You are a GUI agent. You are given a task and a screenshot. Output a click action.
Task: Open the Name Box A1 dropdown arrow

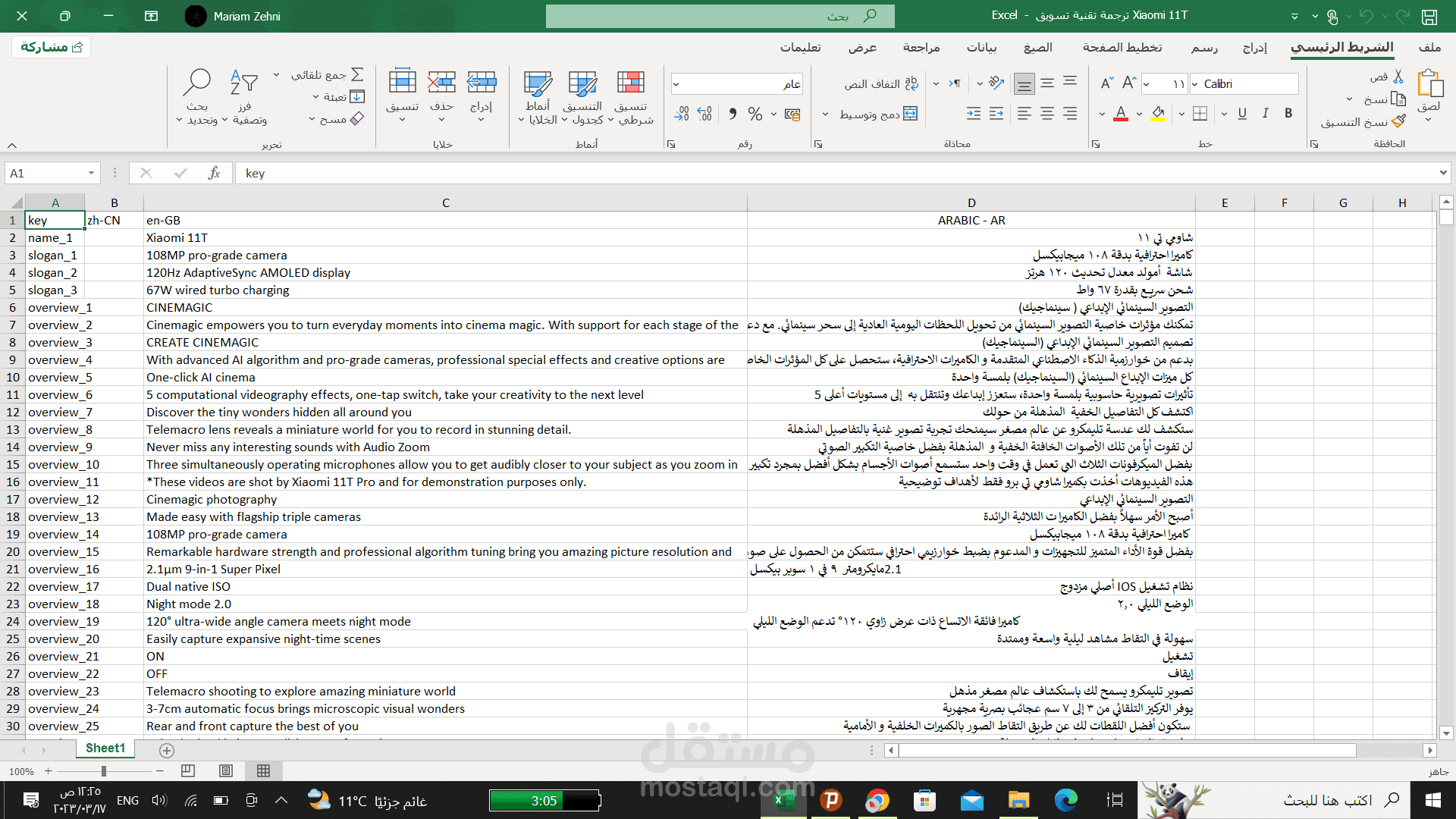pos(91,173)
